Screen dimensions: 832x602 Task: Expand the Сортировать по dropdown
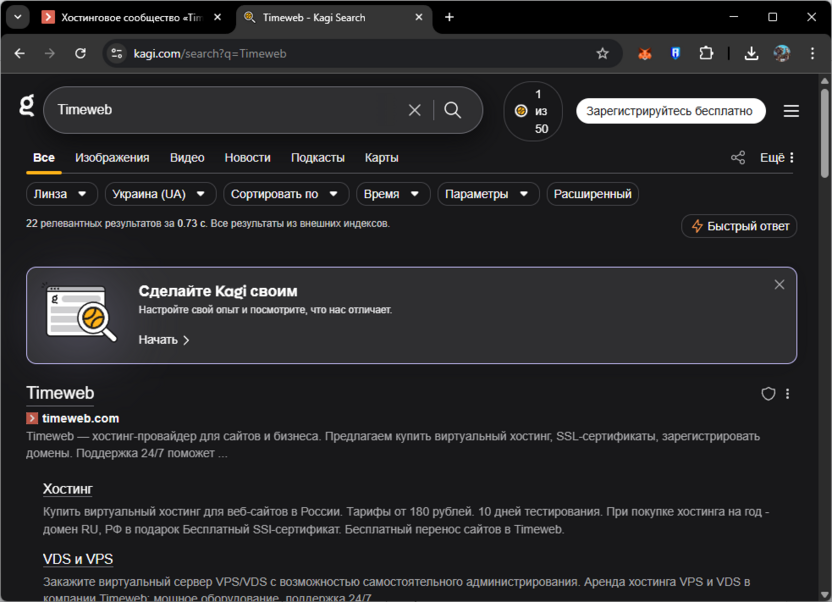tap(286, 194)
